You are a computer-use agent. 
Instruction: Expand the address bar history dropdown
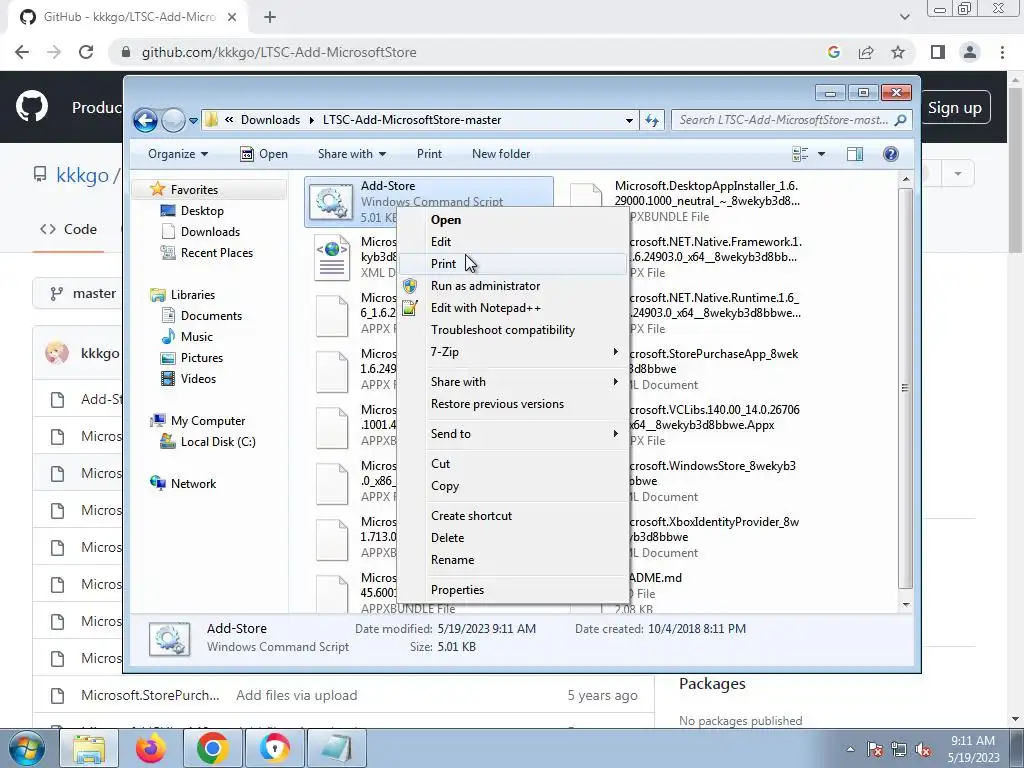pyautogui.click(x=629, y=120)
